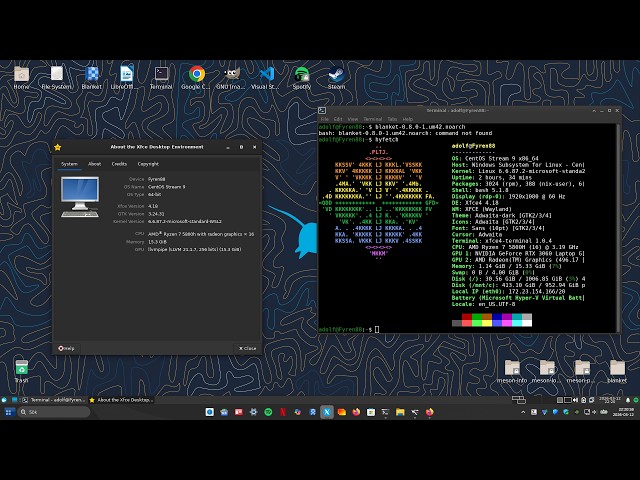The image size is (640, 480).
Task: Open the Home folder desktop icon
Action: (x=21, y=78)
